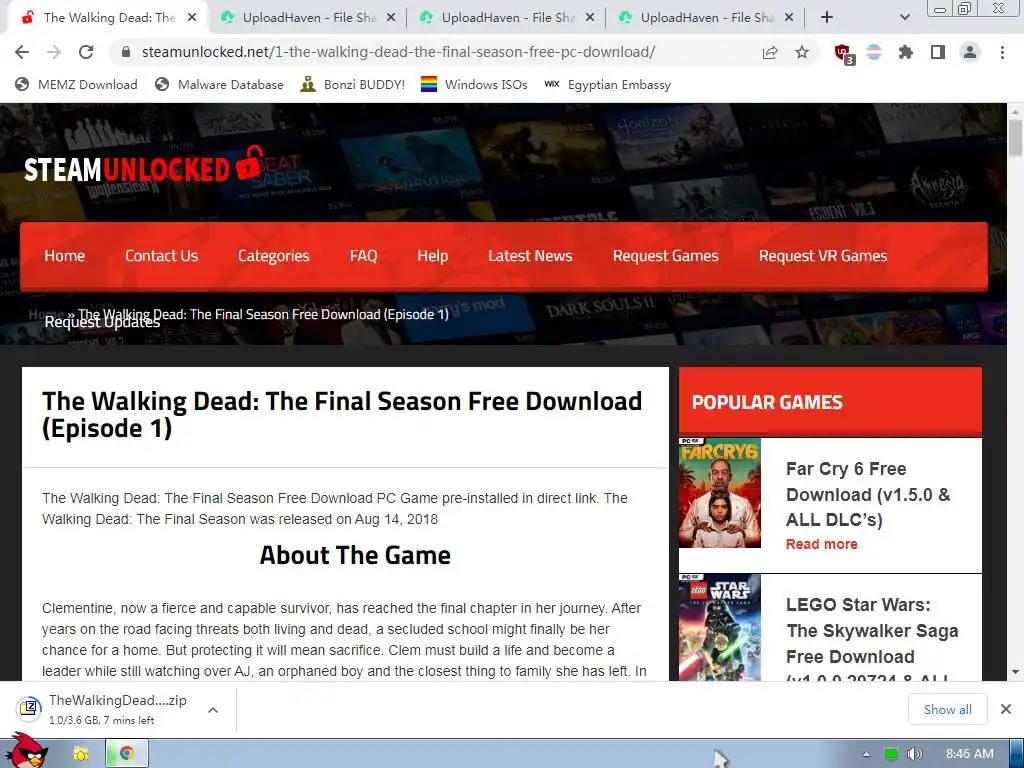Open the Egyptian Embassy bookmark
1024x768 pixels.
coord(608,84)
